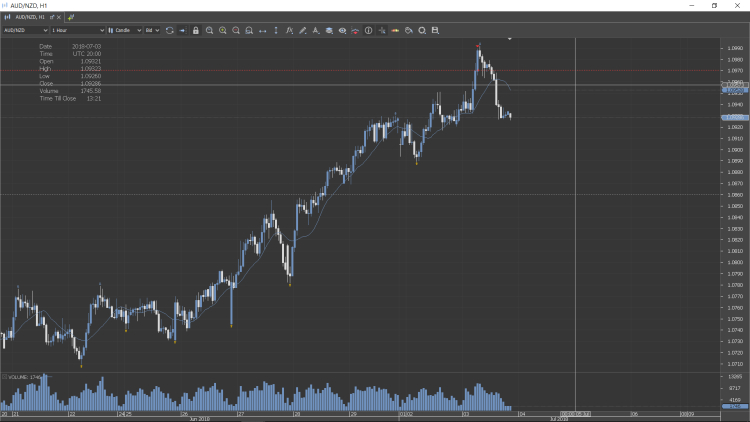Select the text label tool
The width and height of the screenshot is (750, 422).
click(316, 30)
